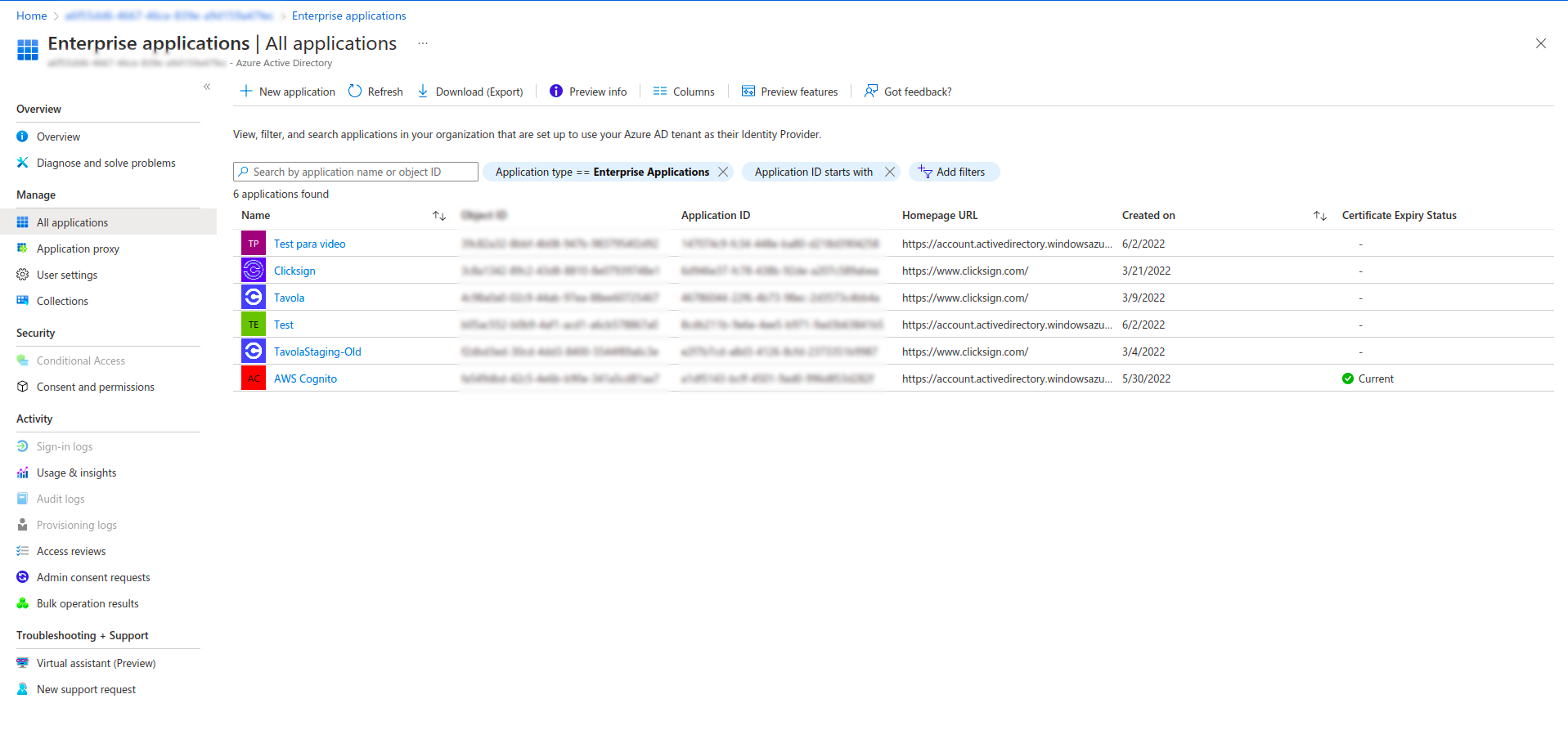
Task: Select the 5/30/2022 created date cell
Action: pyautogui.click(x=1146, y=378)
